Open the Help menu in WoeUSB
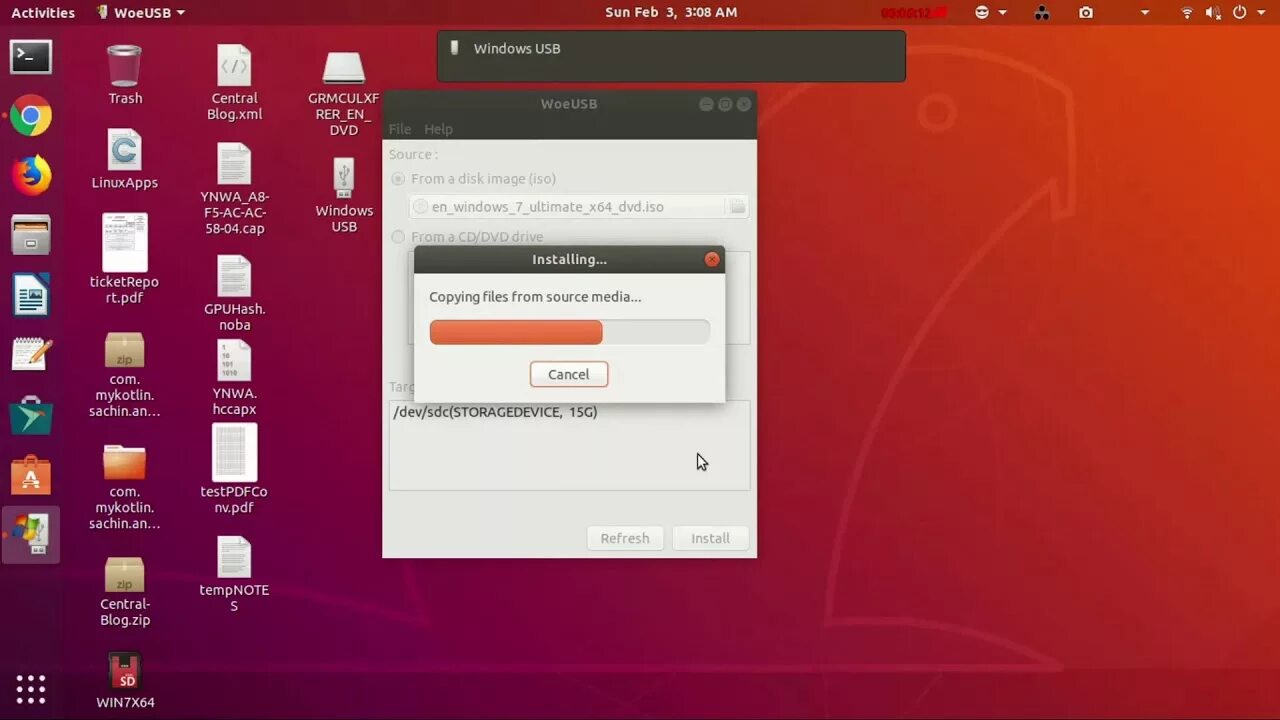The width and height of the screenshot is (1280, 720). [x=438, y=129]
